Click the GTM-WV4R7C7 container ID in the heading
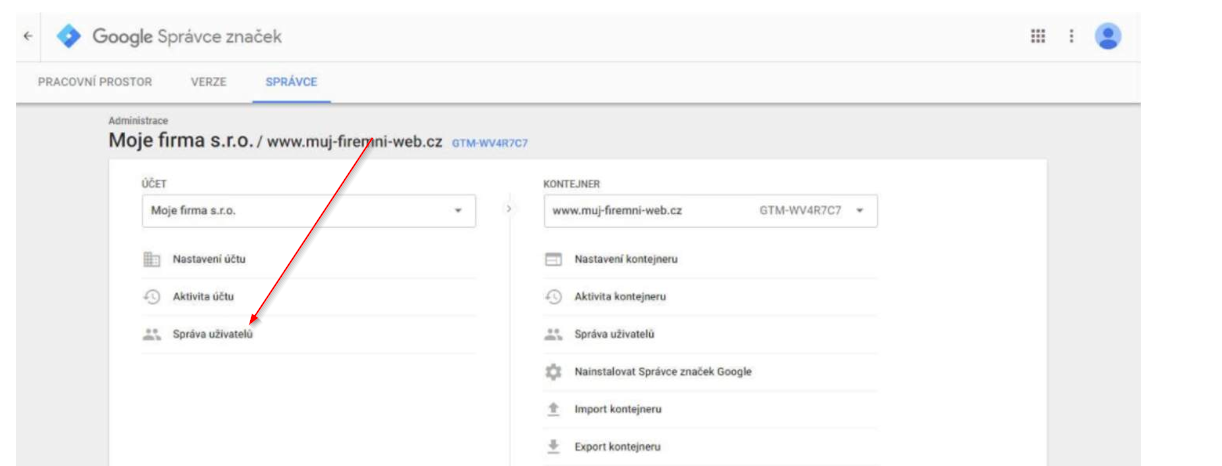The width and height of the screenshot is (1222, 466). pos(490,143)
